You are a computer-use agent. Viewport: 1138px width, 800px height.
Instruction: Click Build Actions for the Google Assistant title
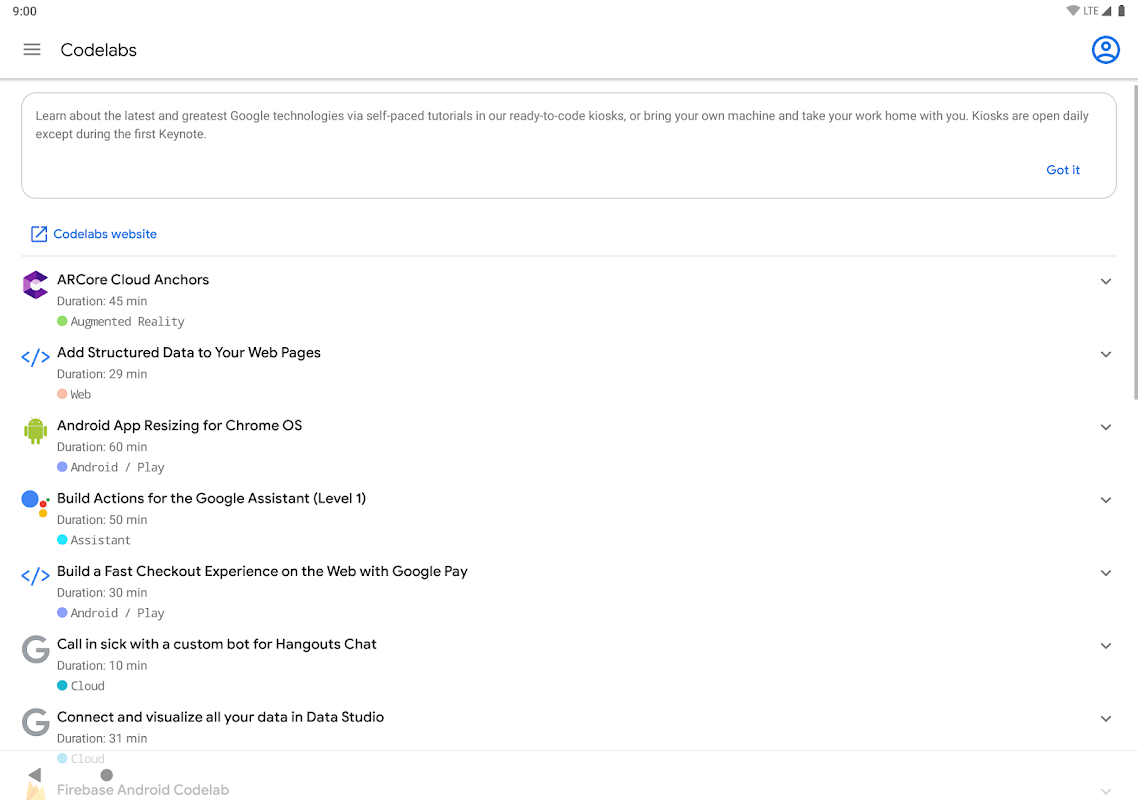coord(211,499)
